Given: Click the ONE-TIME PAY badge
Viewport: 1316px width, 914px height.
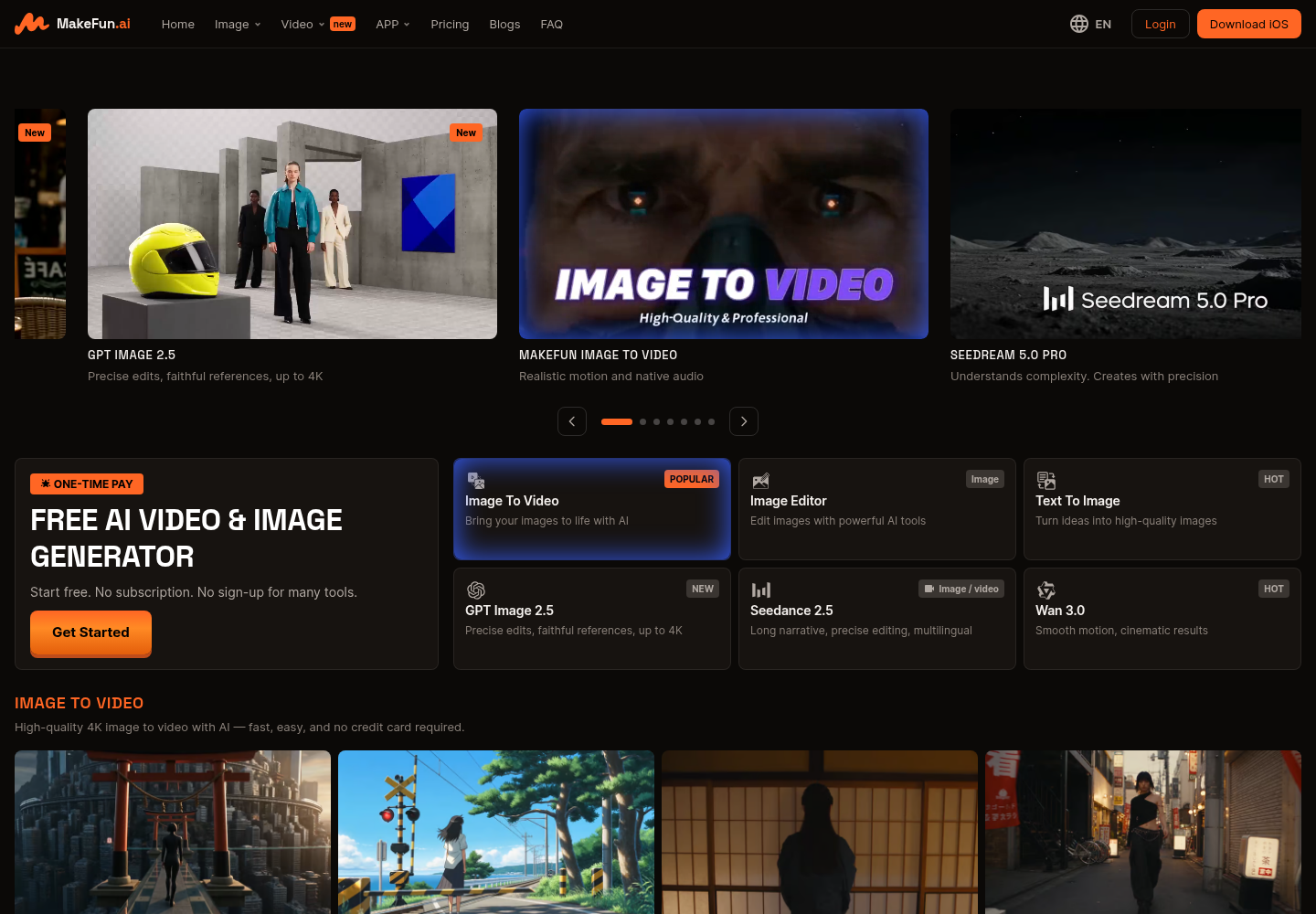Looking at the screenshot, I should [x=87, y=484].
